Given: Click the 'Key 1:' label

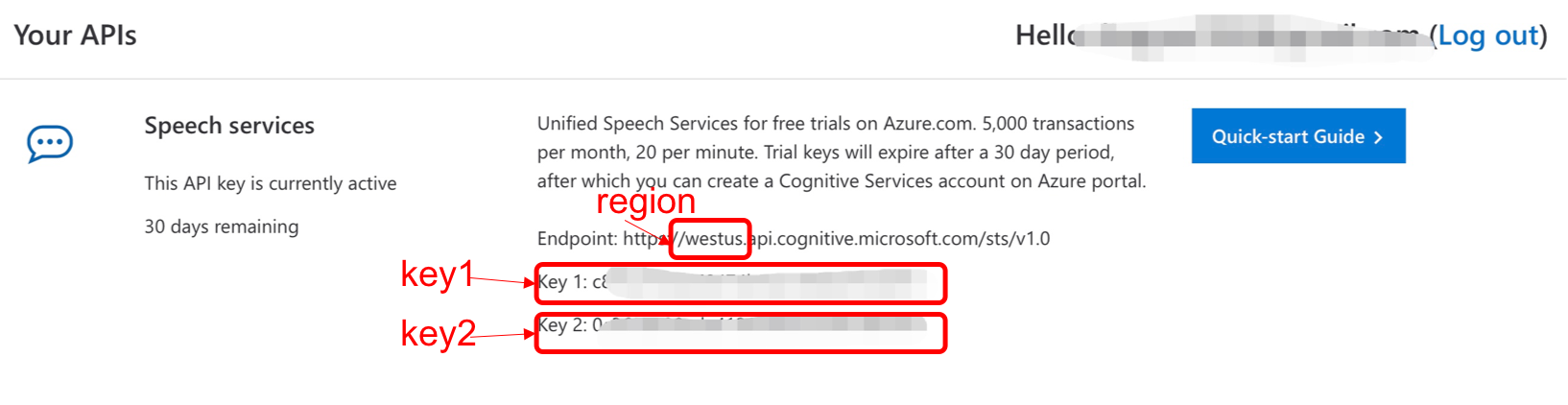Looking at the screenshot, I should pyautogui.click(x=561, y=282).
